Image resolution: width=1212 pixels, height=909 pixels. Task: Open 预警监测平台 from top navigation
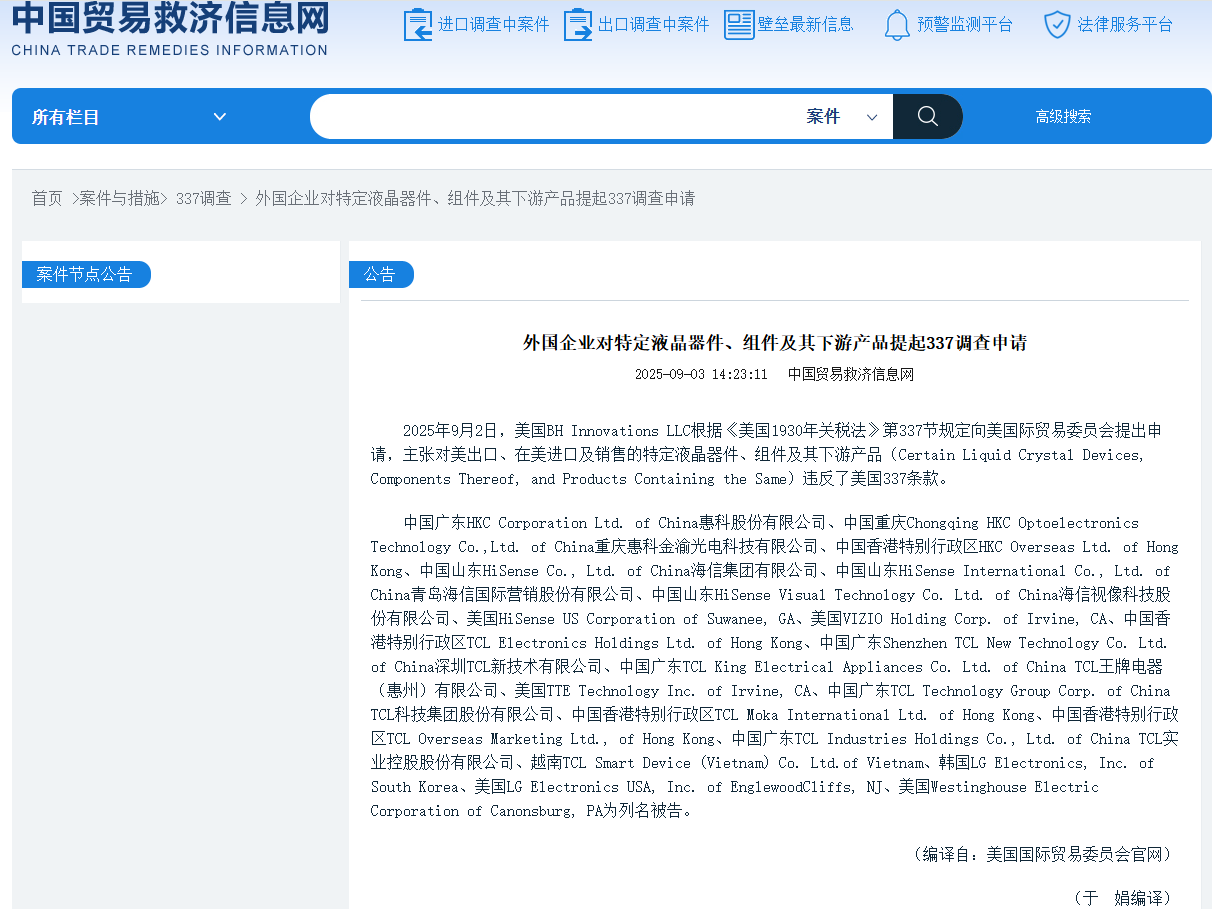[964, 25]
